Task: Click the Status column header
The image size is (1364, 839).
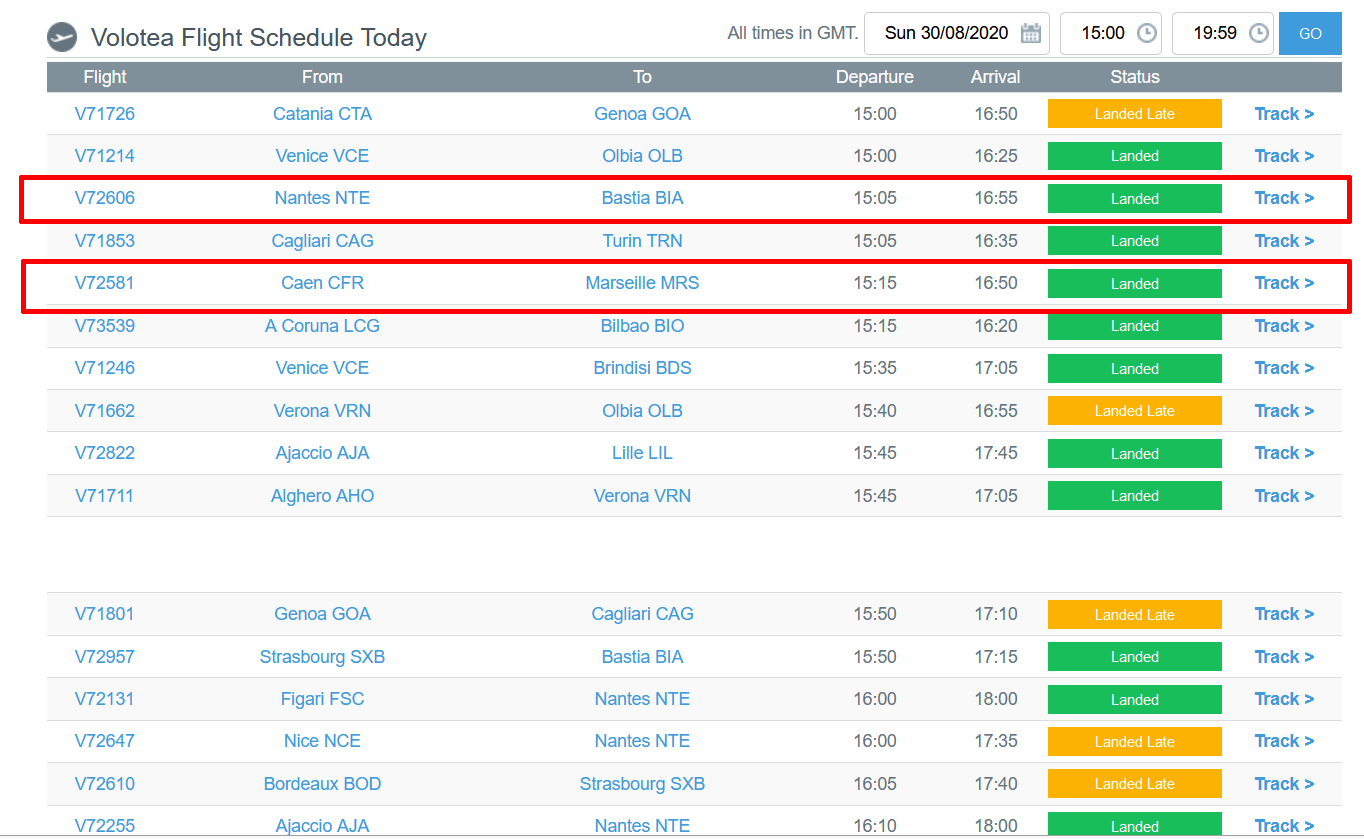Action: click(x=1134, y=77)
